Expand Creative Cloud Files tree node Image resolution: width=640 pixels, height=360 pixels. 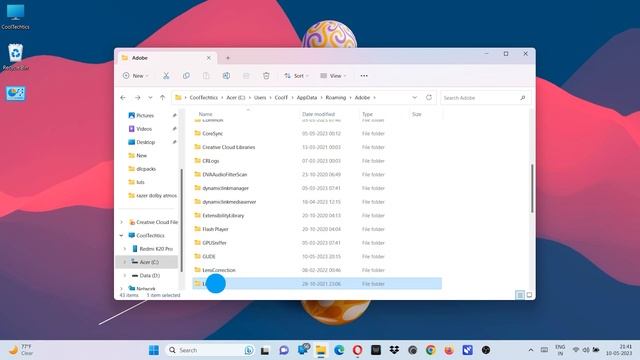pyautogui.click(x=122, y=222)
